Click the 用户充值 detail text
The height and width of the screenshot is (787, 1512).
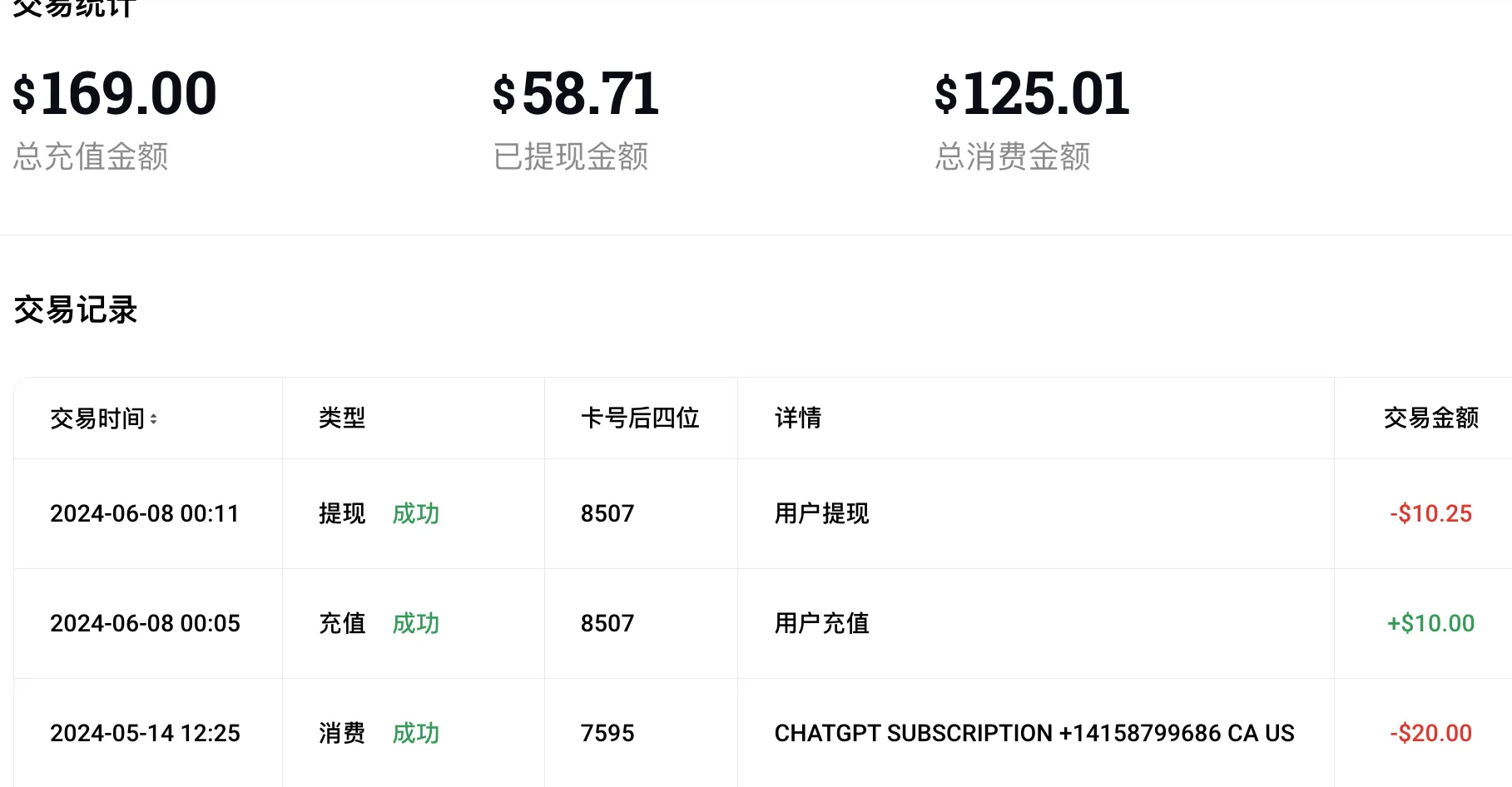pos(821,624)
